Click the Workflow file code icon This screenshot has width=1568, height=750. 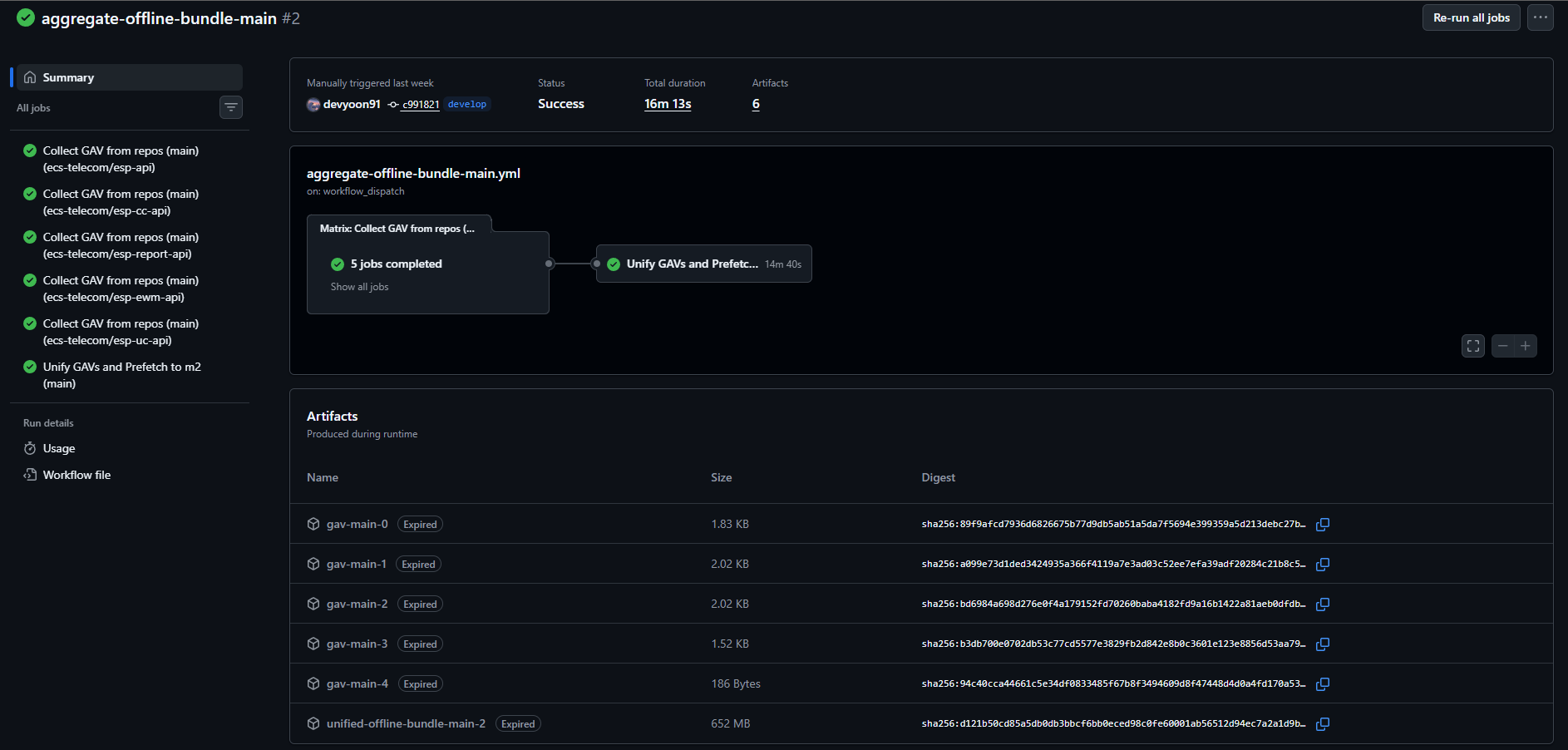tap(30, 475)
